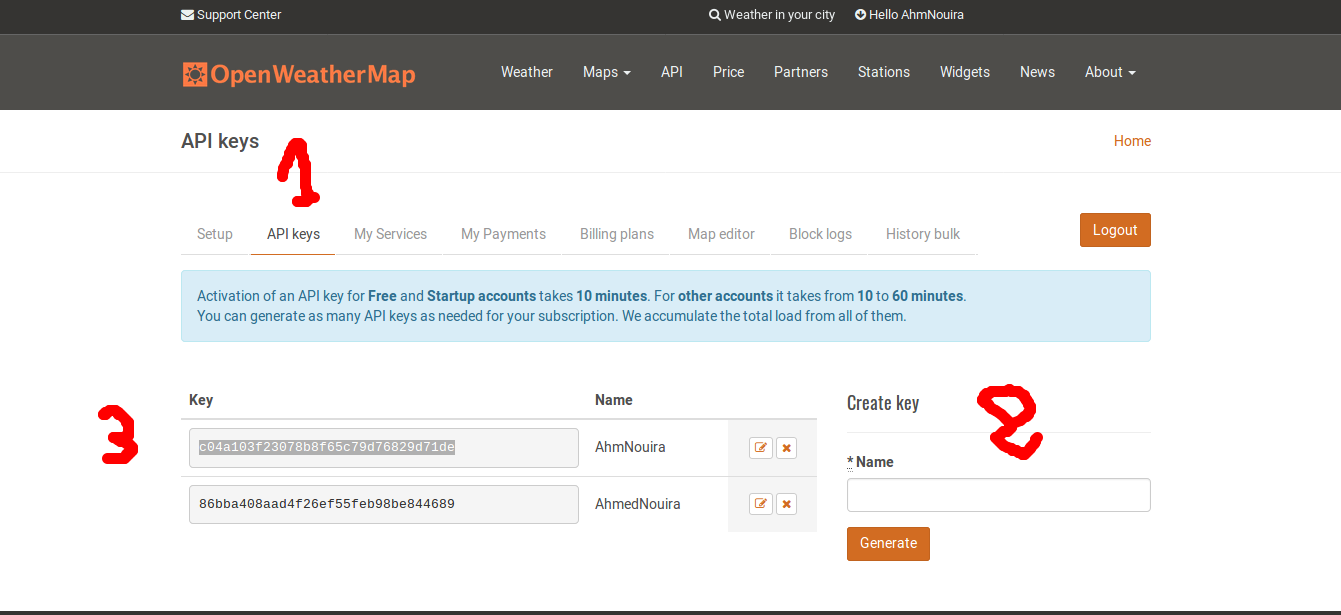Click the Weather in your city search icon
This screenshot has height=615, width=1341.
point(714,15)
